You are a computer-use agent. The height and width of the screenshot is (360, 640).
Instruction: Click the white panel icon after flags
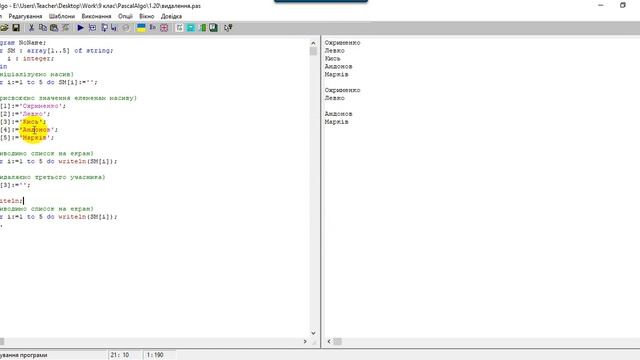[179, 28]
